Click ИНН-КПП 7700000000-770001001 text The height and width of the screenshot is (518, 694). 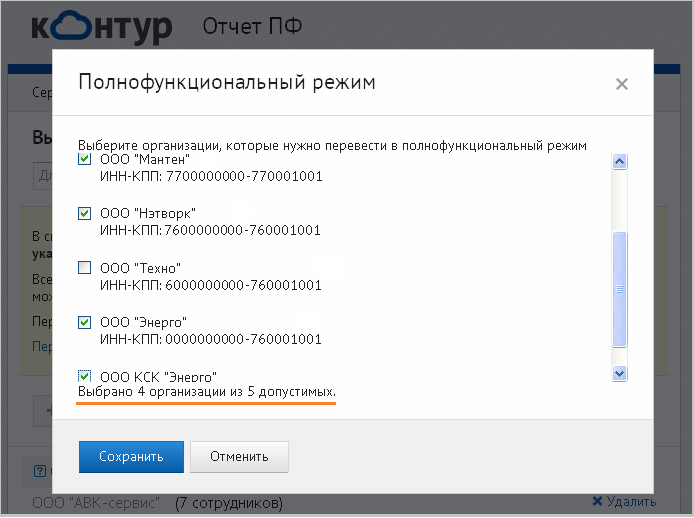pos(211,176)
